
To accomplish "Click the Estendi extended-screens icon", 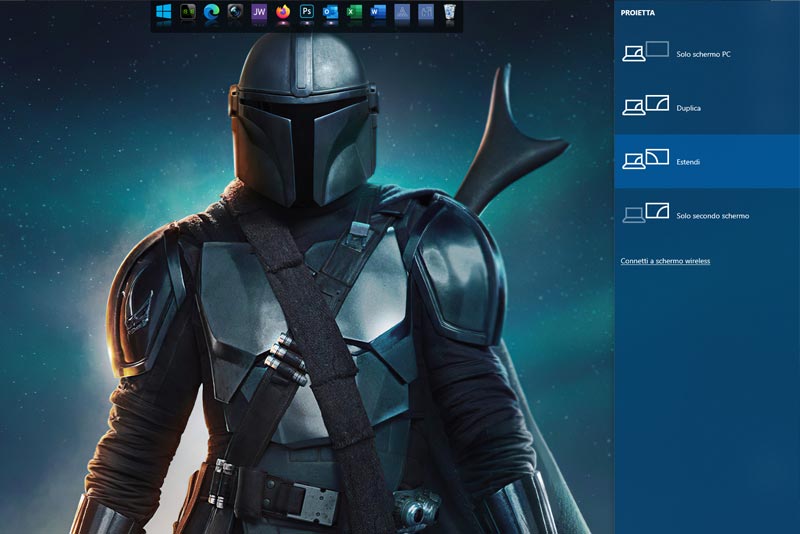I will click(645, 159).
